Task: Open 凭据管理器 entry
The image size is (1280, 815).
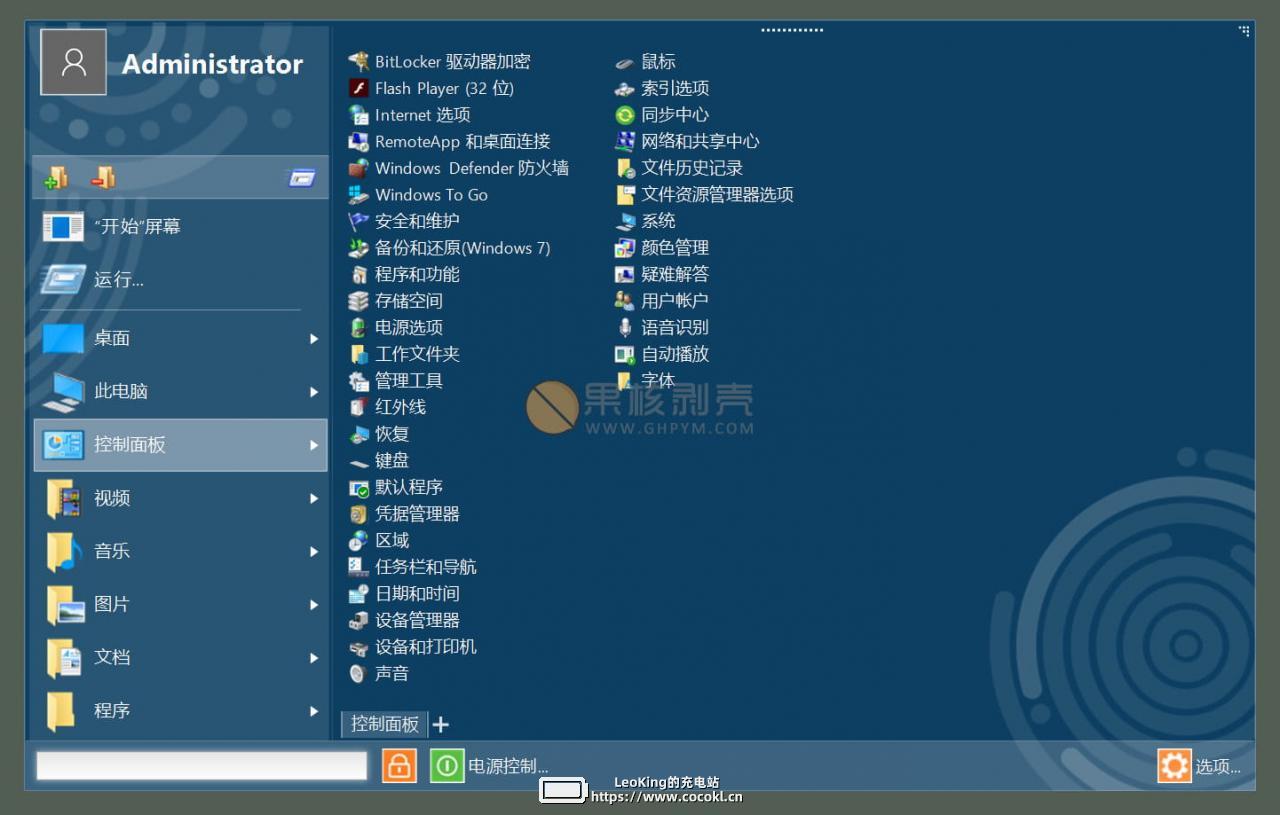Action: coord(403,514)
